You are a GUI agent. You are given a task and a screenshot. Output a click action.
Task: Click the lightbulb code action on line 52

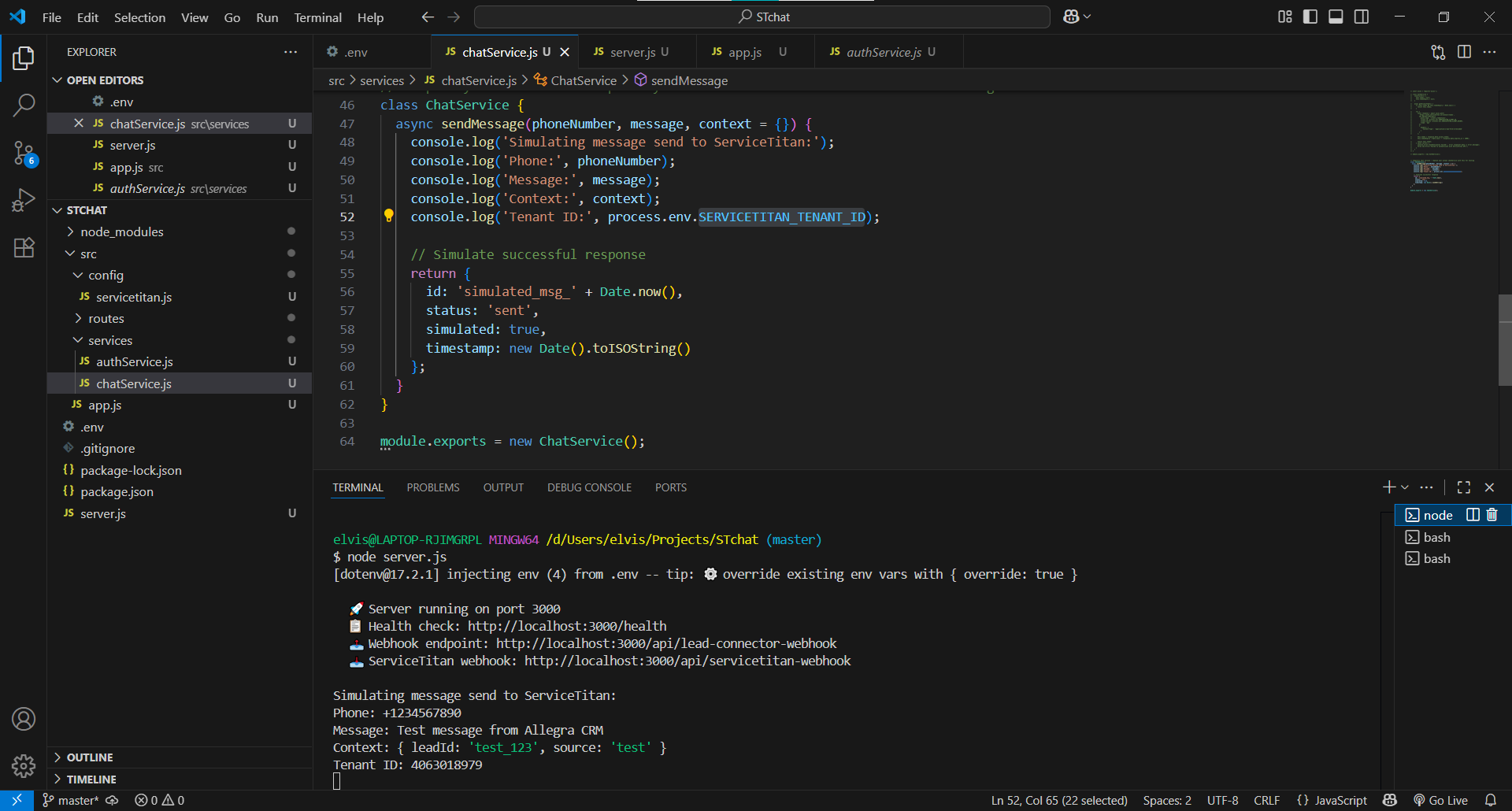(388, 216)
